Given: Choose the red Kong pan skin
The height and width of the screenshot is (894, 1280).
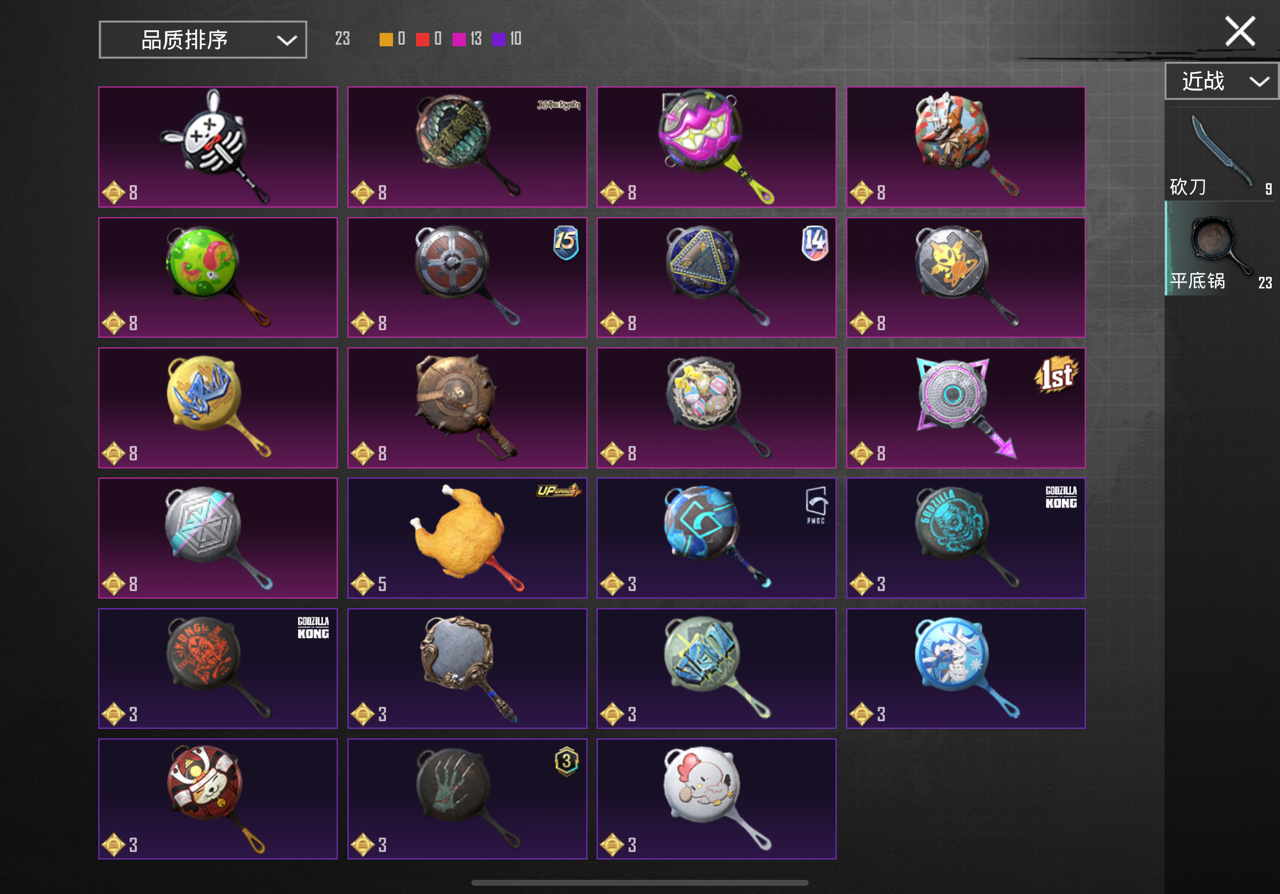Looking at the screenshot, I should coord(218,668).
